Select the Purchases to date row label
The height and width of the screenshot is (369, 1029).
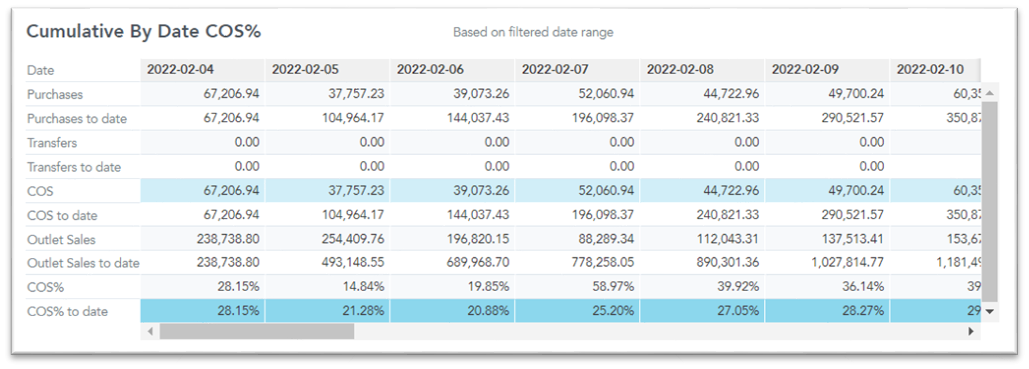point(77,119)
